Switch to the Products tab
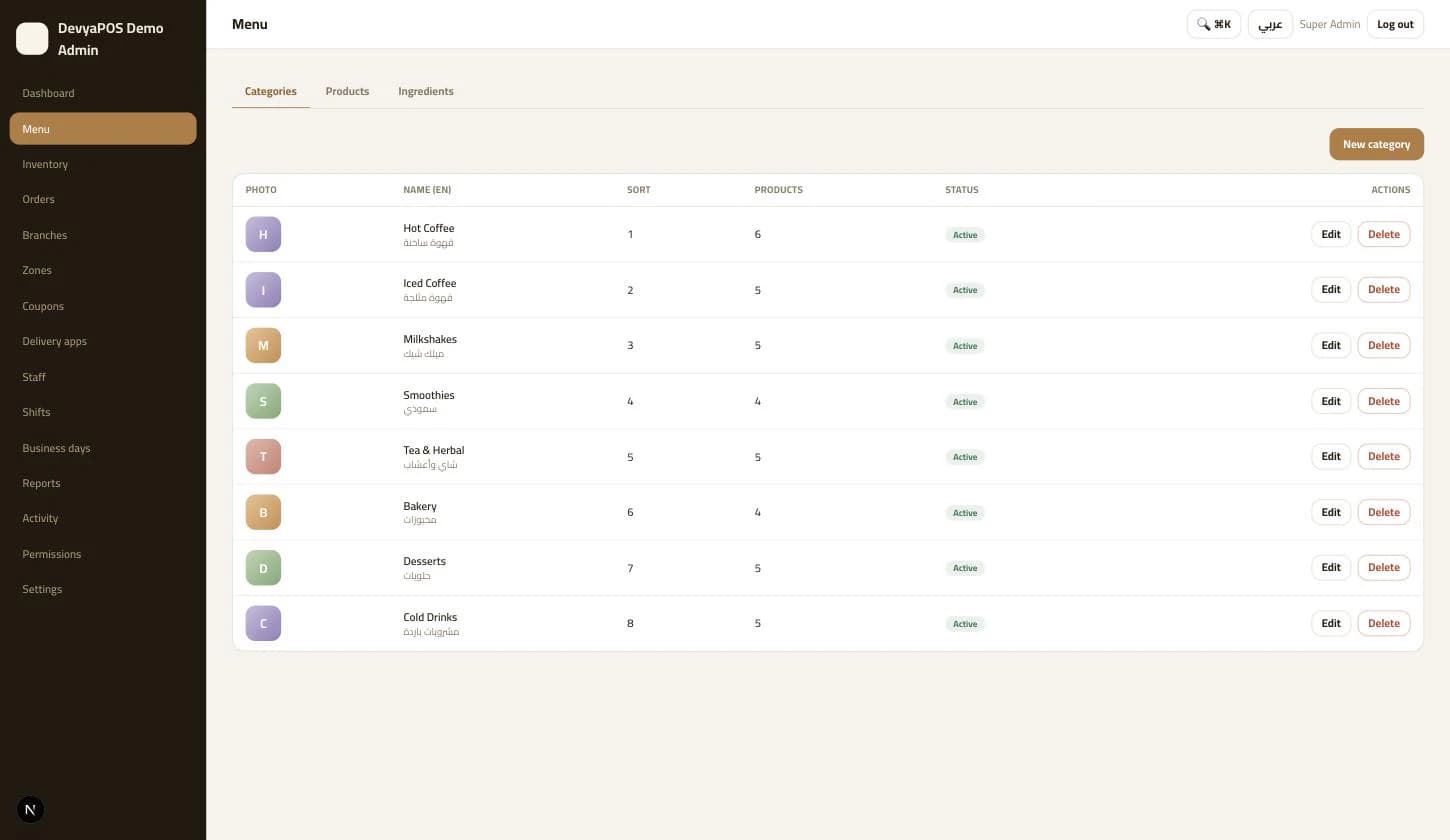1450x840 pixels. [x=347, y=91]
